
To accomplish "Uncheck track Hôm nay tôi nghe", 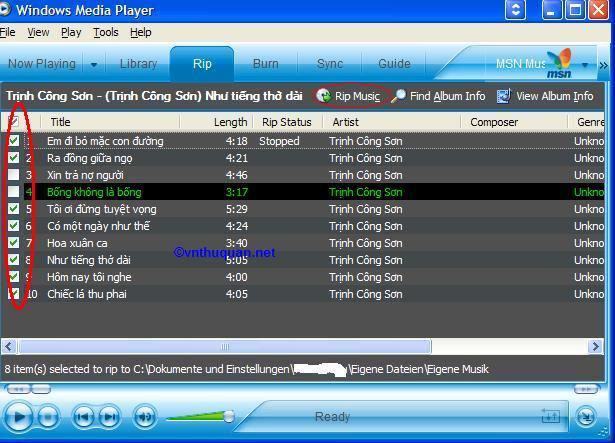I will tap(14, 277).
